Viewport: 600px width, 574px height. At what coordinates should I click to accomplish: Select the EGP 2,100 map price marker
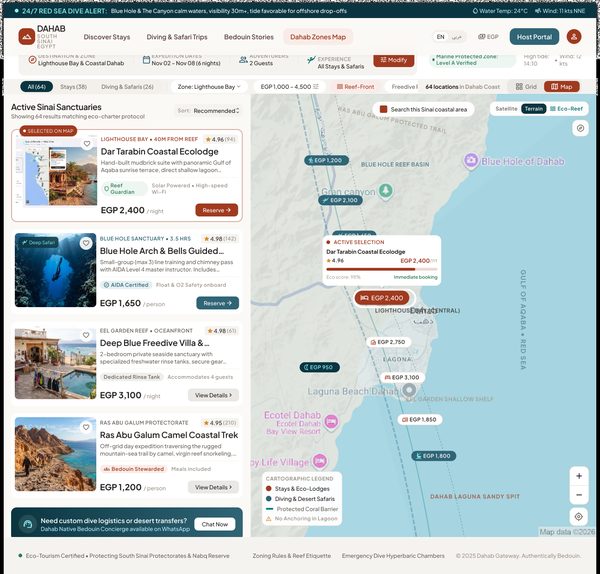click(341, 200)
